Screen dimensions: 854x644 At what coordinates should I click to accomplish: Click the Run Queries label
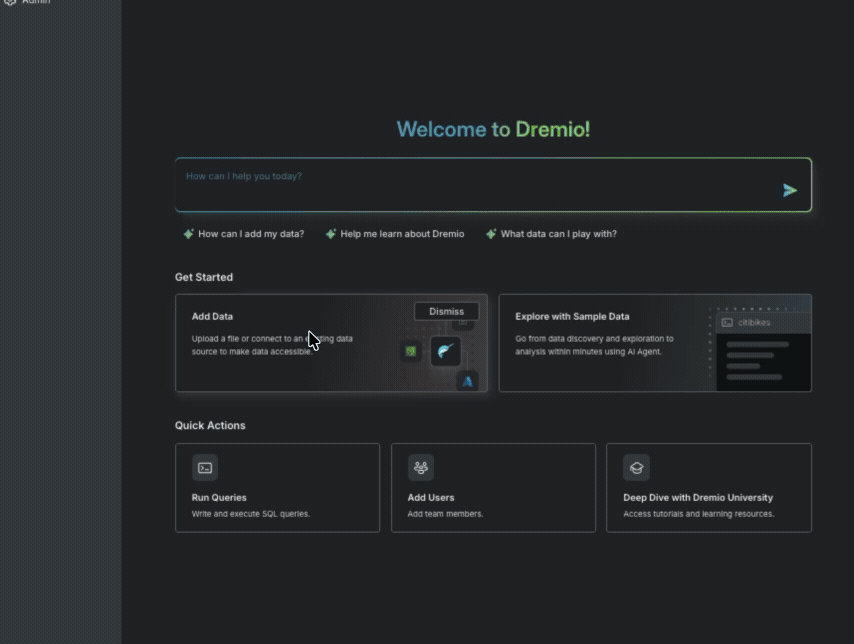219,497
